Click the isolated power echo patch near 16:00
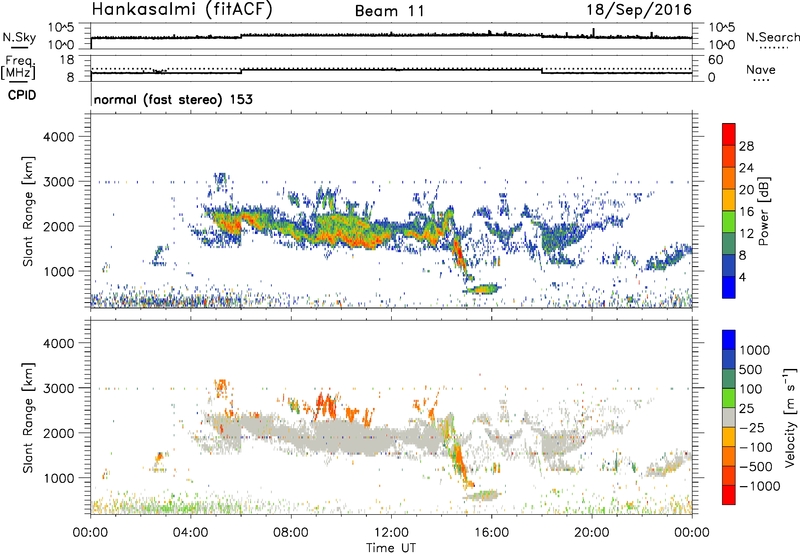Screen dimensions: 800x554 point(483,289)
